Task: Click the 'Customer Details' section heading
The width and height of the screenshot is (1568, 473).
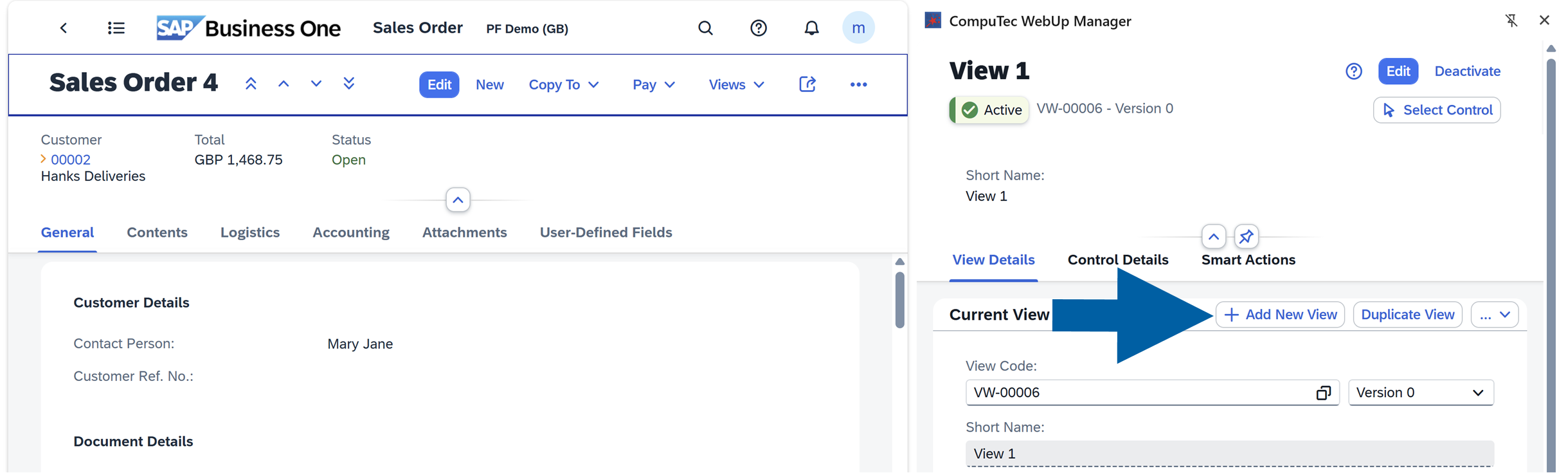Action: point(131,302)
